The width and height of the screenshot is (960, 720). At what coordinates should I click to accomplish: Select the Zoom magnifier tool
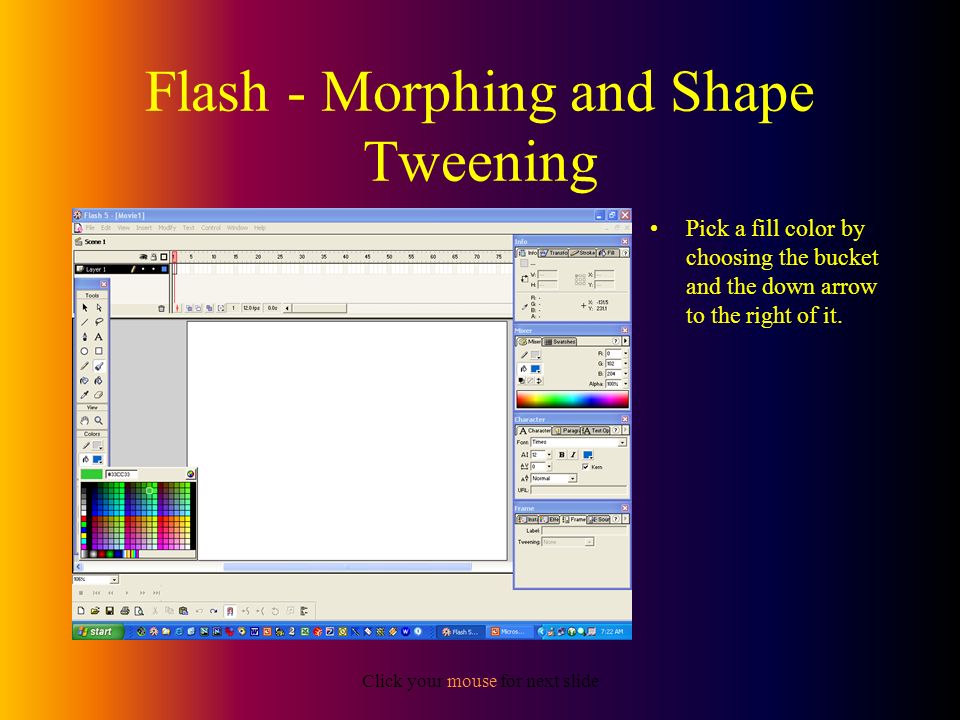99,421
